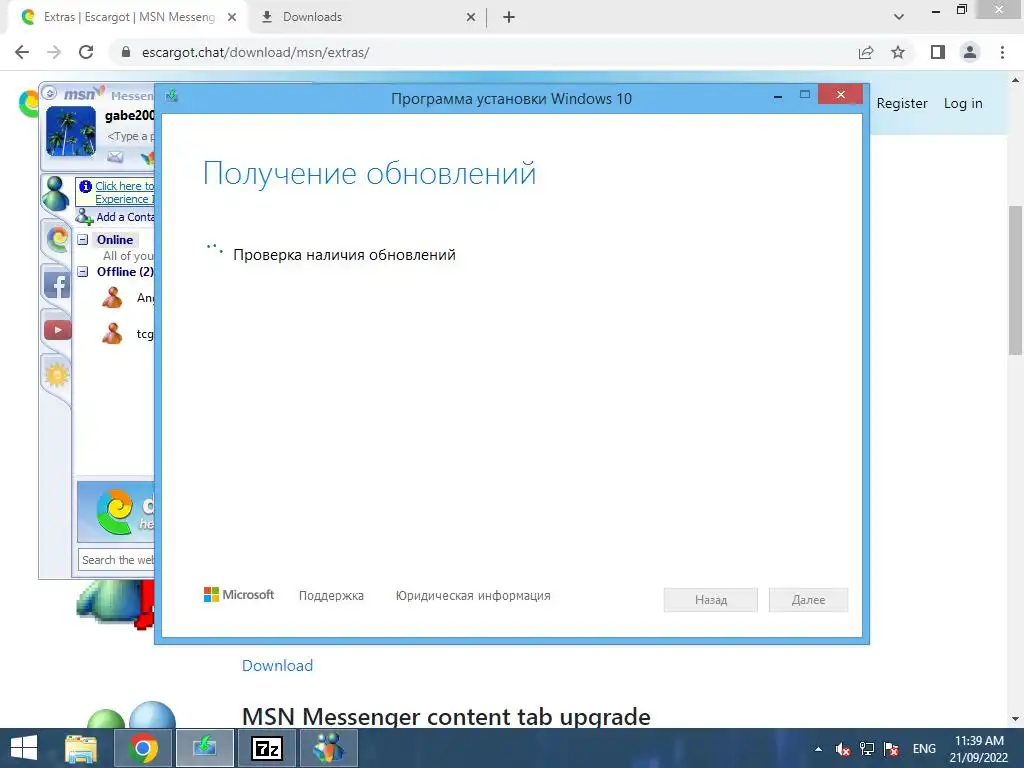This screenshot has width=1024, height=768.
Task: Click the Add a Contact icon in MSN
Action: (84, 217)
